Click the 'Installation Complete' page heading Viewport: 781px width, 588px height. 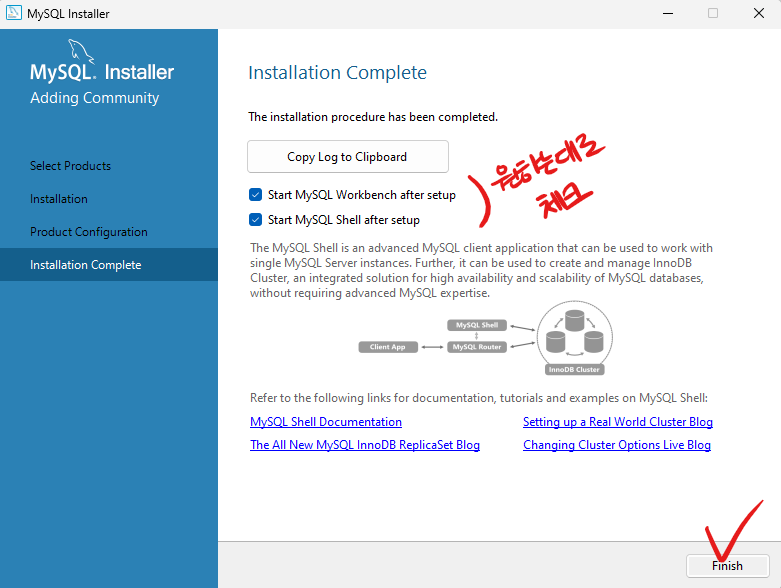click(337, 73)
